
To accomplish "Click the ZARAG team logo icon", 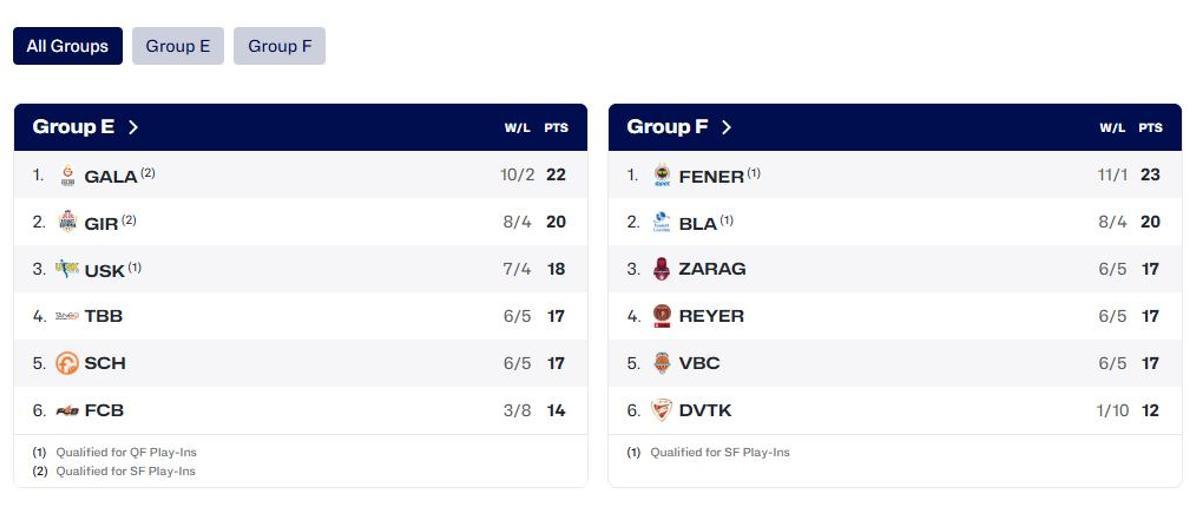I will pyautogui.click(x=662, y=269).
